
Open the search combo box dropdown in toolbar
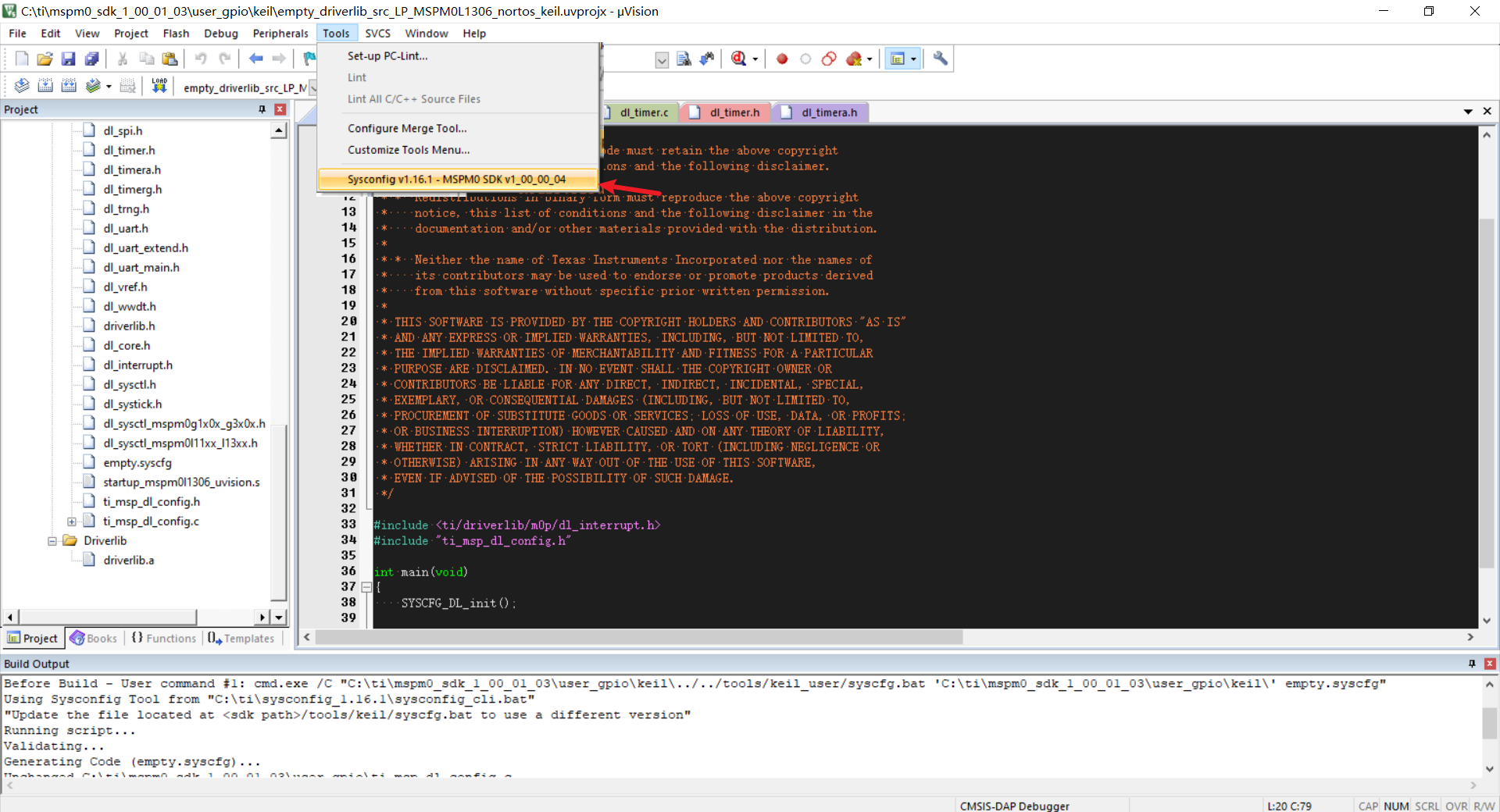(x=662, y=60)
